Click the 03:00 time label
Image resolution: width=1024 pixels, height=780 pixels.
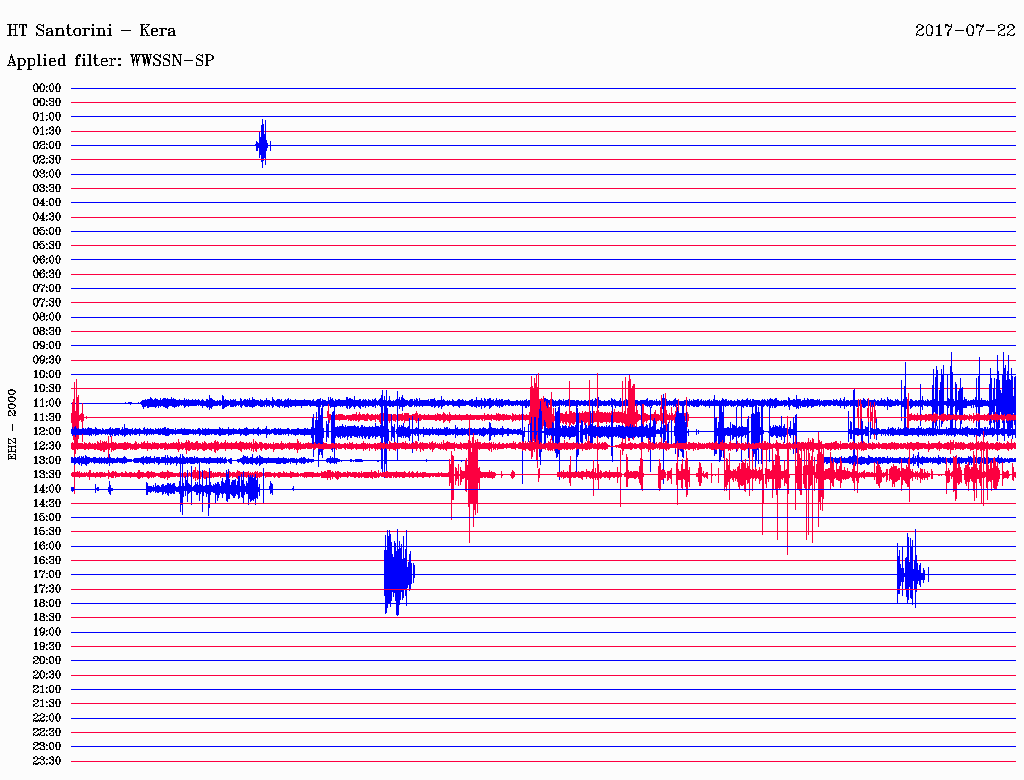point(47,174)
